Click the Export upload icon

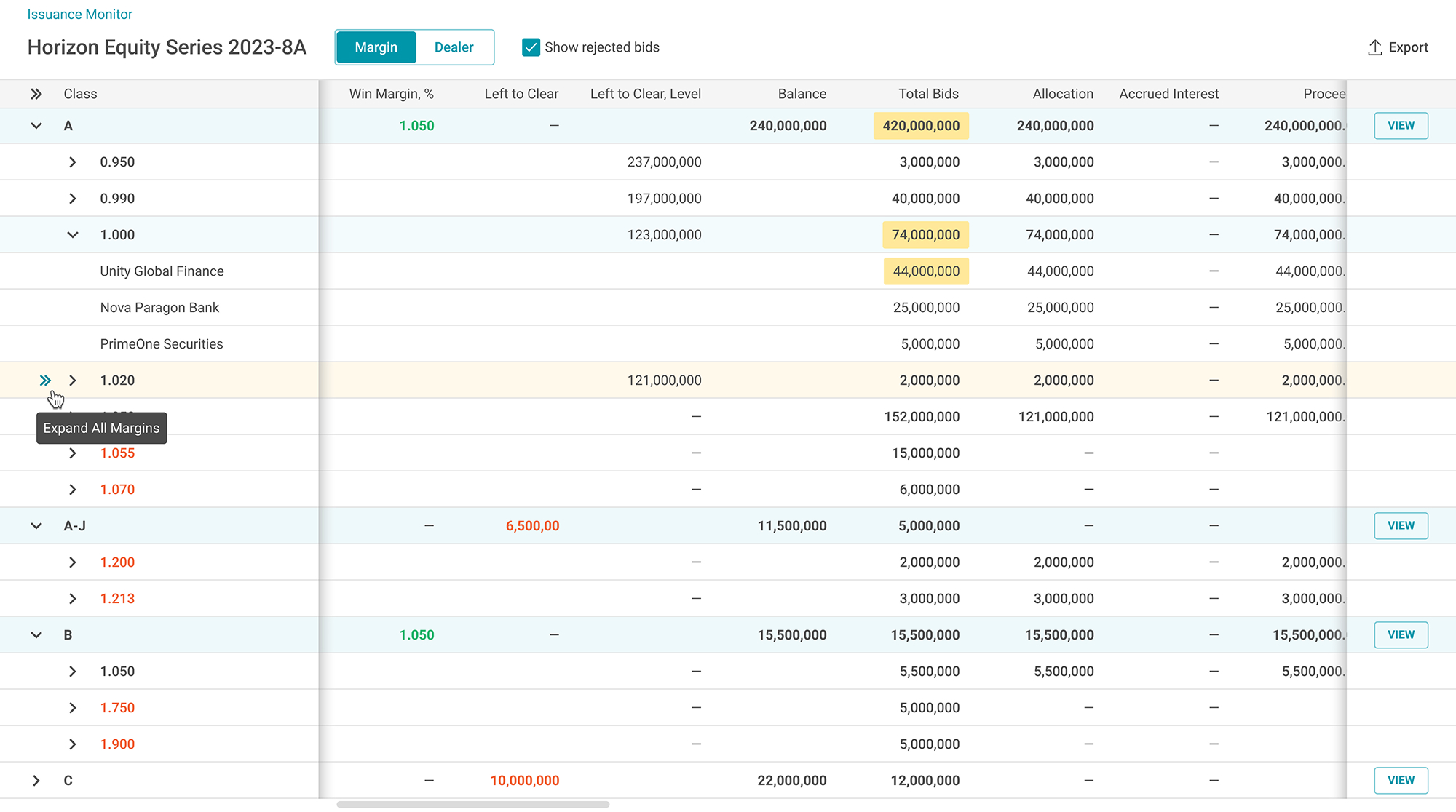pyautogui.click(x=1374, y=47)
